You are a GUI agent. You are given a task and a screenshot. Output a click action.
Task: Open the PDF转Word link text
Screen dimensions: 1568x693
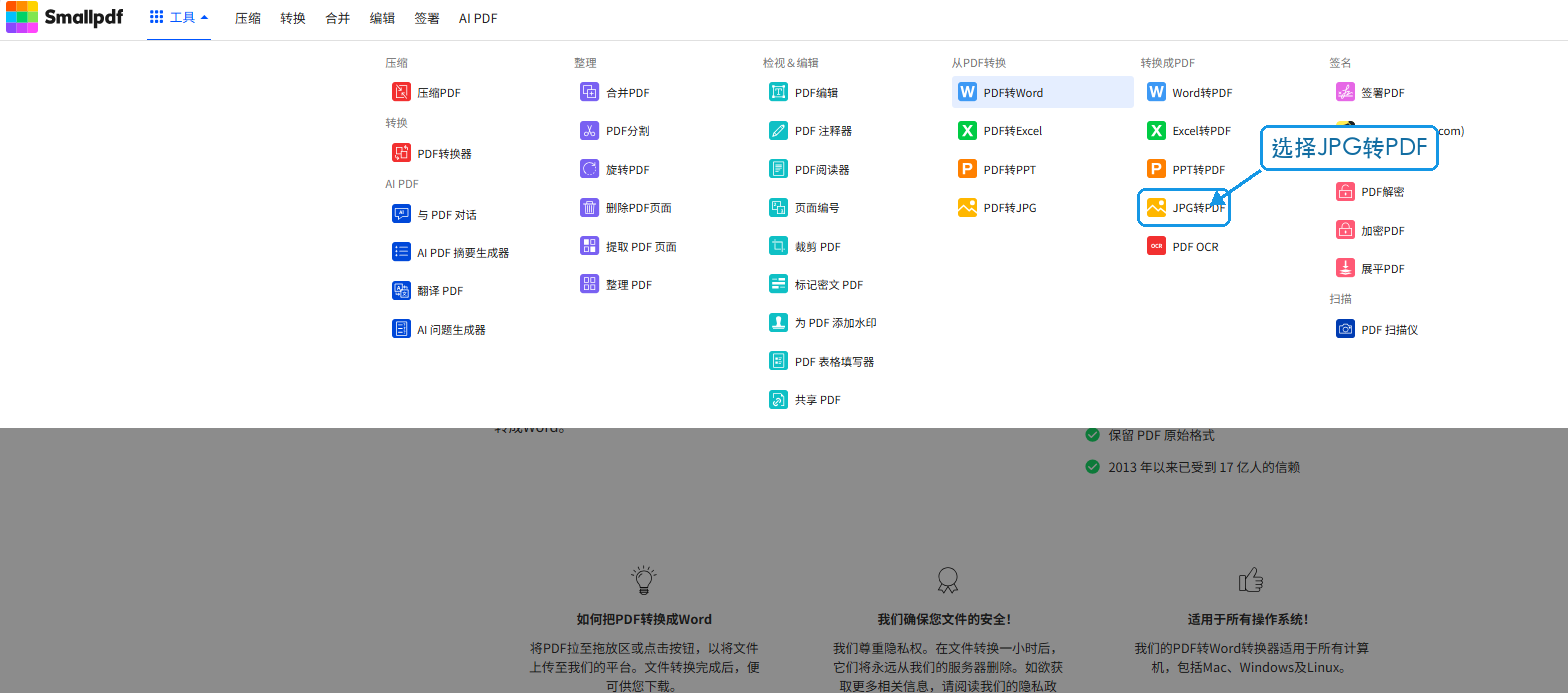pyautogui.click(x=1013, y=93)
